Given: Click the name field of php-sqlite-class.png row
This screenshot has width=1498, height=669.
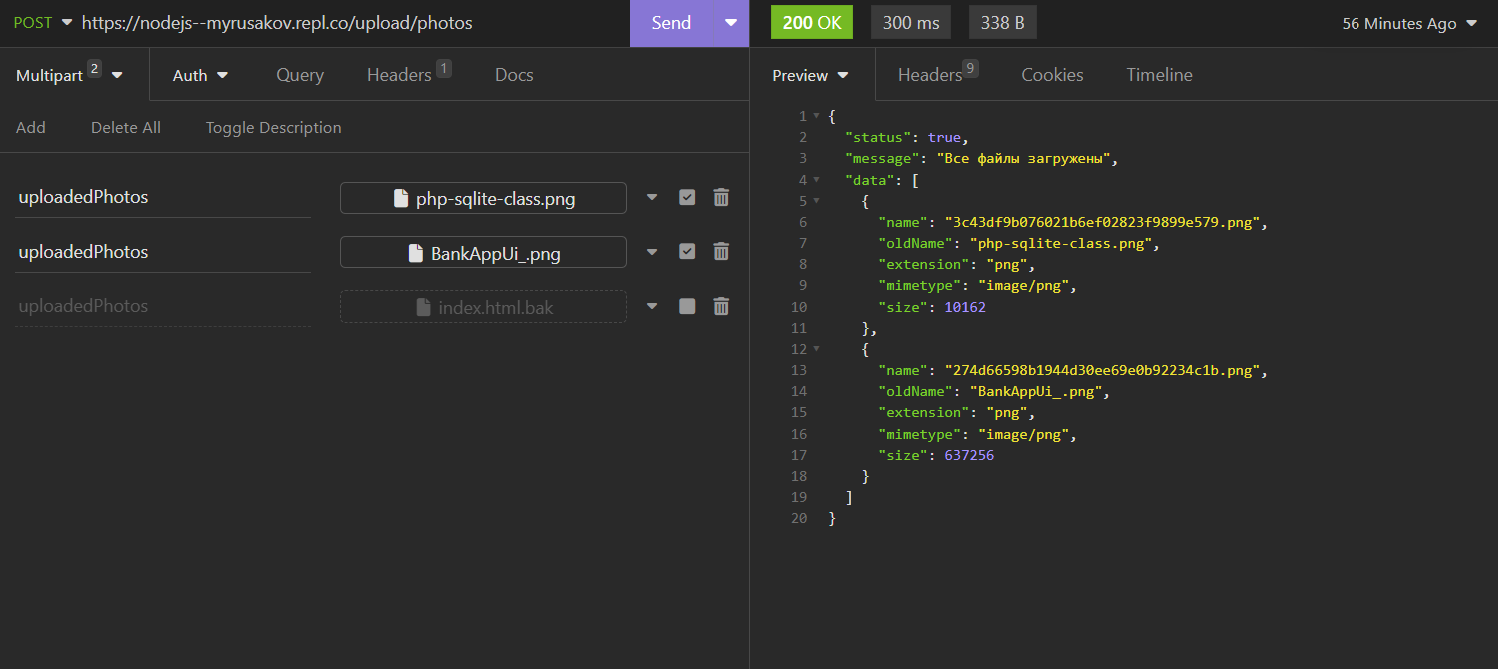Looking at the screenshot, I should [163, 197].
